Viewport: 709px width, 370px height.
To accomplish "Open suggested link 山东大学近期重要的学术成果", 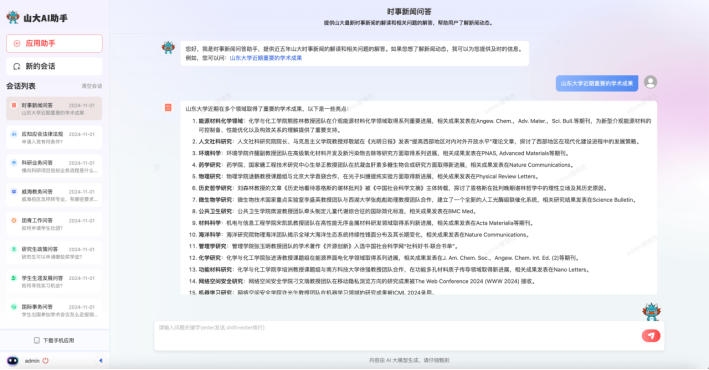I will point(266,58).
